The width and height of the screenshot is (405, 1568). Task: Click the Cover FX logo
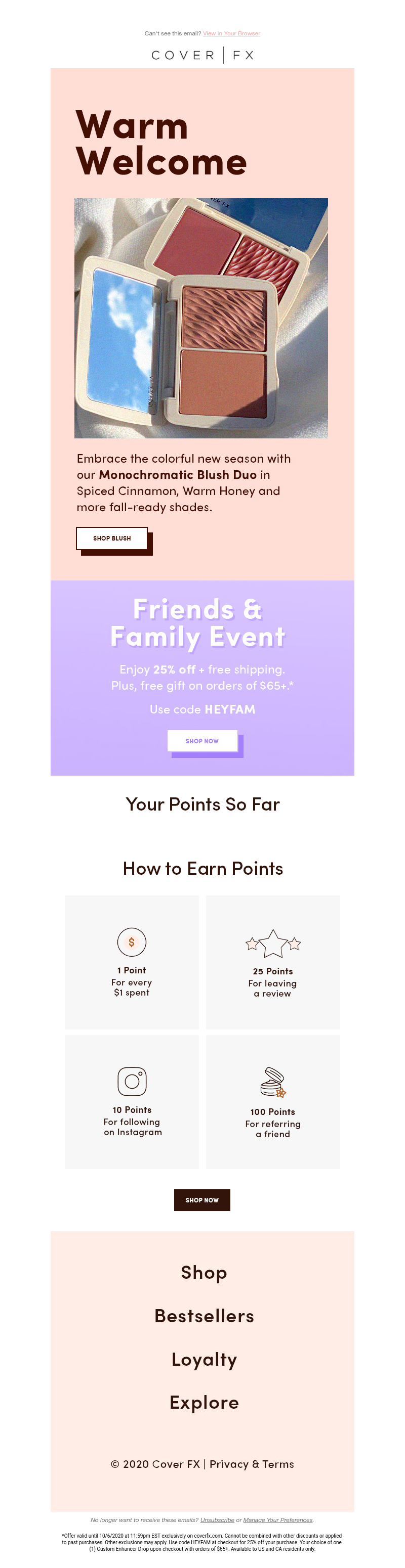202,56
